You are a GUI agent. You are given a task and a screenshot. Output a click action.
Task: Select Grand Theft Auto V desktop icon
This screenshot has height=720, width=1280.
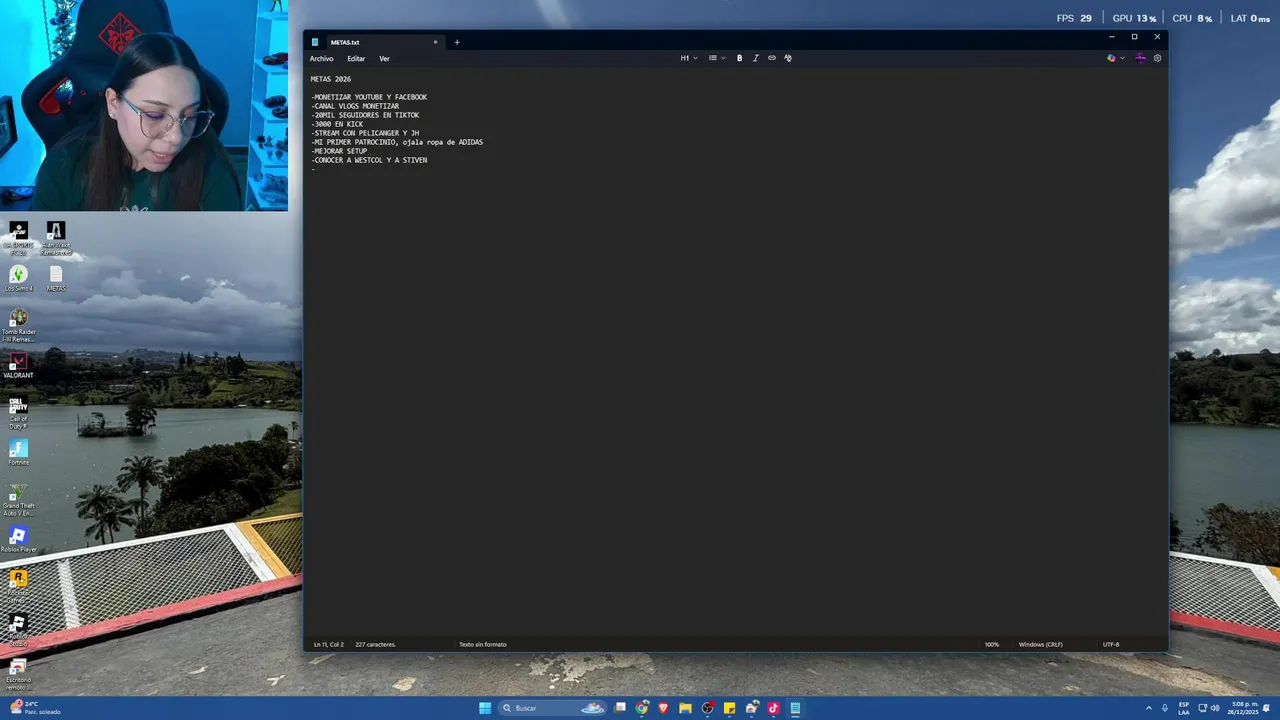[18, 500]
